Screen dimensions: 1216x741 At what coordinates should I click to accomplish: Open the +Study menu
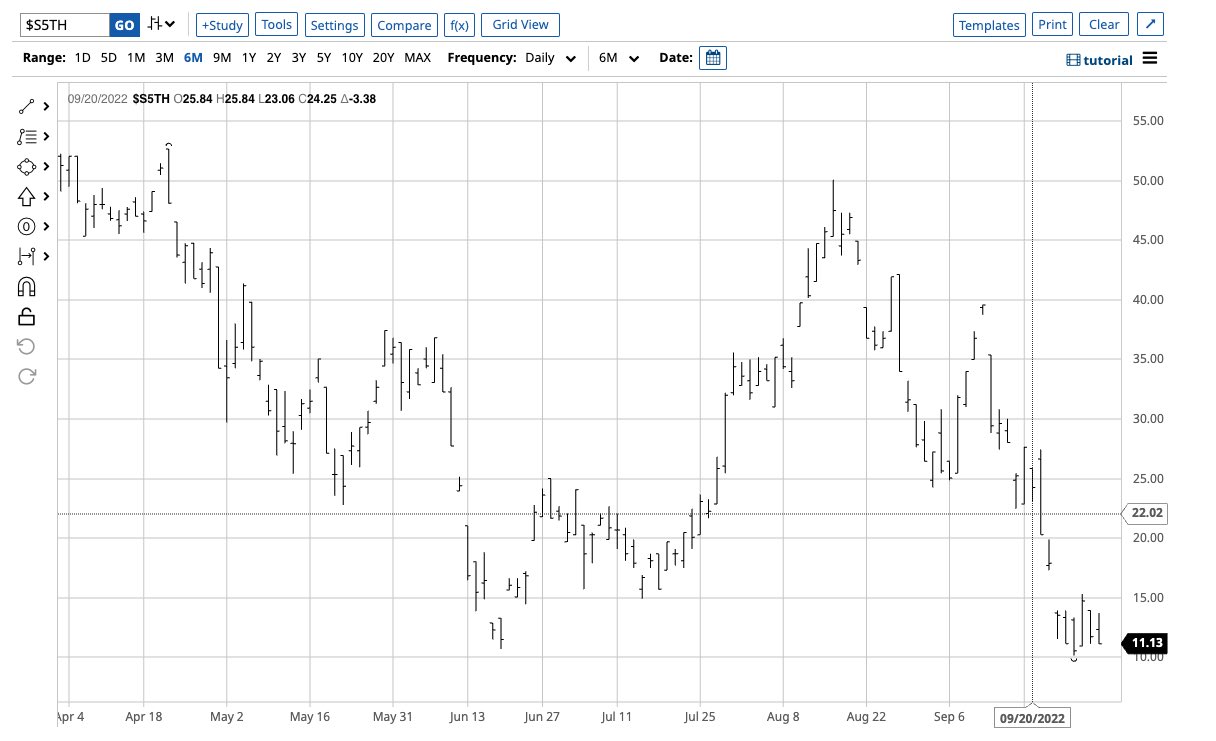click(x=222, y=25)
